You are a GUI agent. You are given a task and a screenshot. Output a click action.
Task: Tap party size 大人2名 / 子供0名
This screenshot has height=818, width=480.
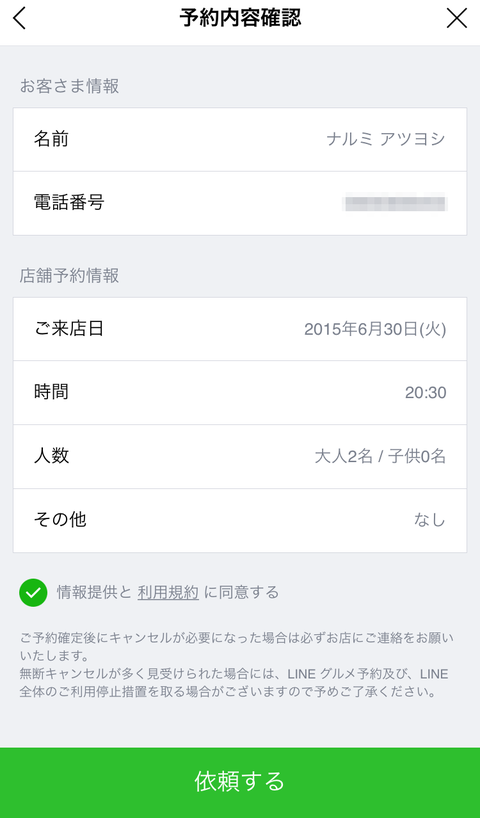(x=380, y=456)
